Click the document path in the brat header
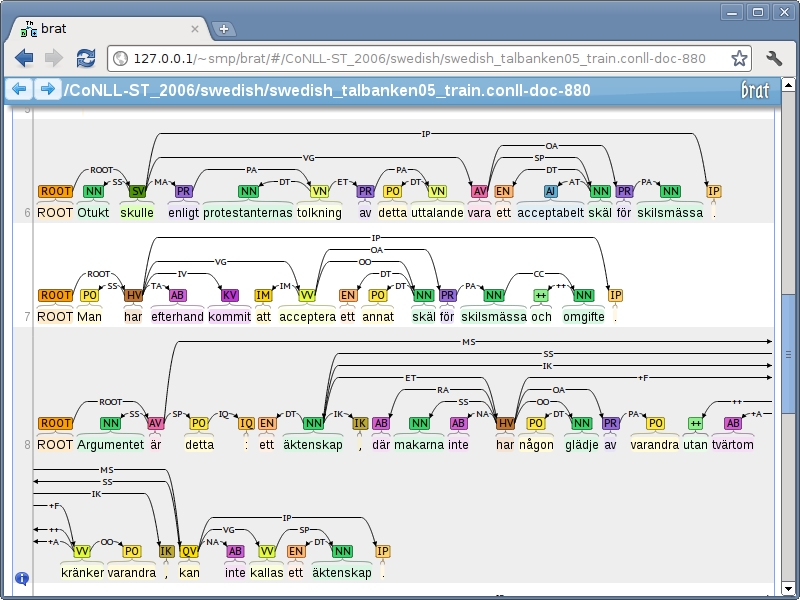 click(327, 90)
